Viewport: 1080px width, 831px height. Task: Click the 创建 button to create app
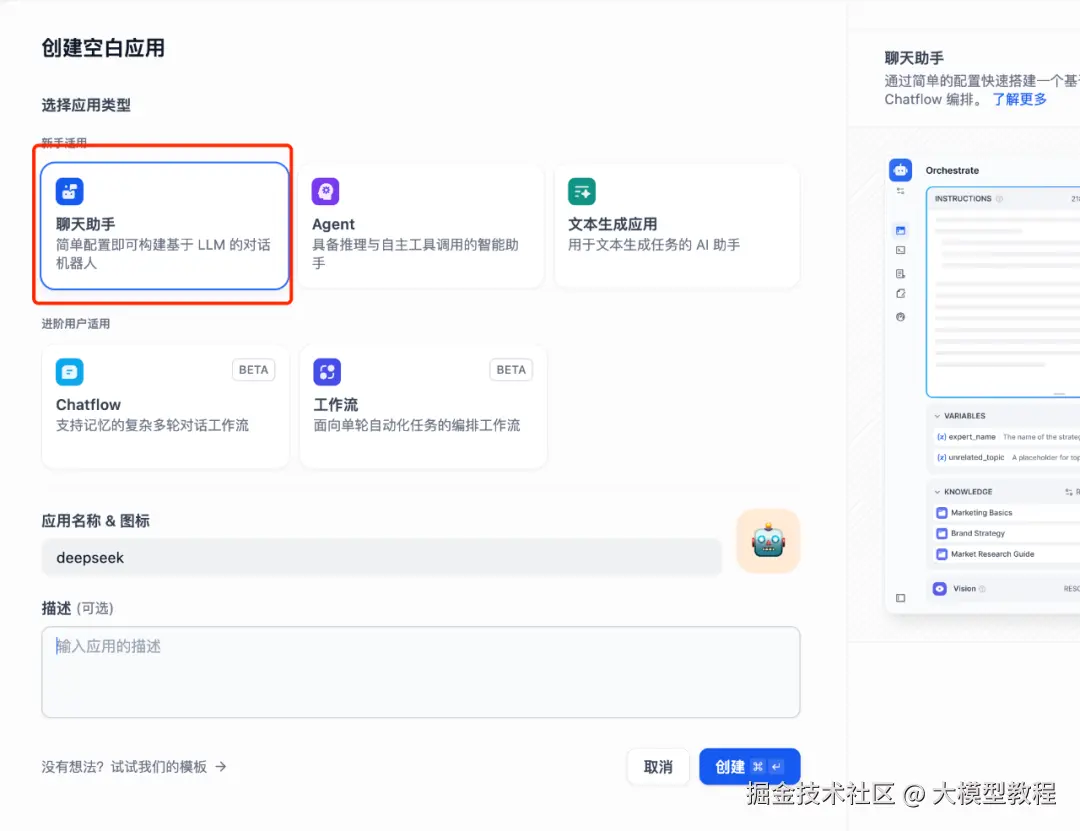pos(749,766)
